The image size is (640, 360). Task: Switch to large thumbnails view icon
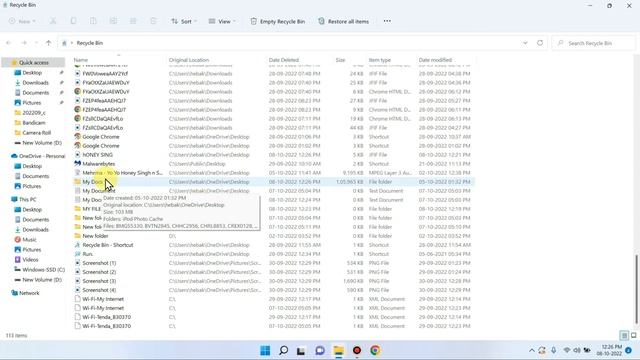pyautogui.click(x=633, y=336)
